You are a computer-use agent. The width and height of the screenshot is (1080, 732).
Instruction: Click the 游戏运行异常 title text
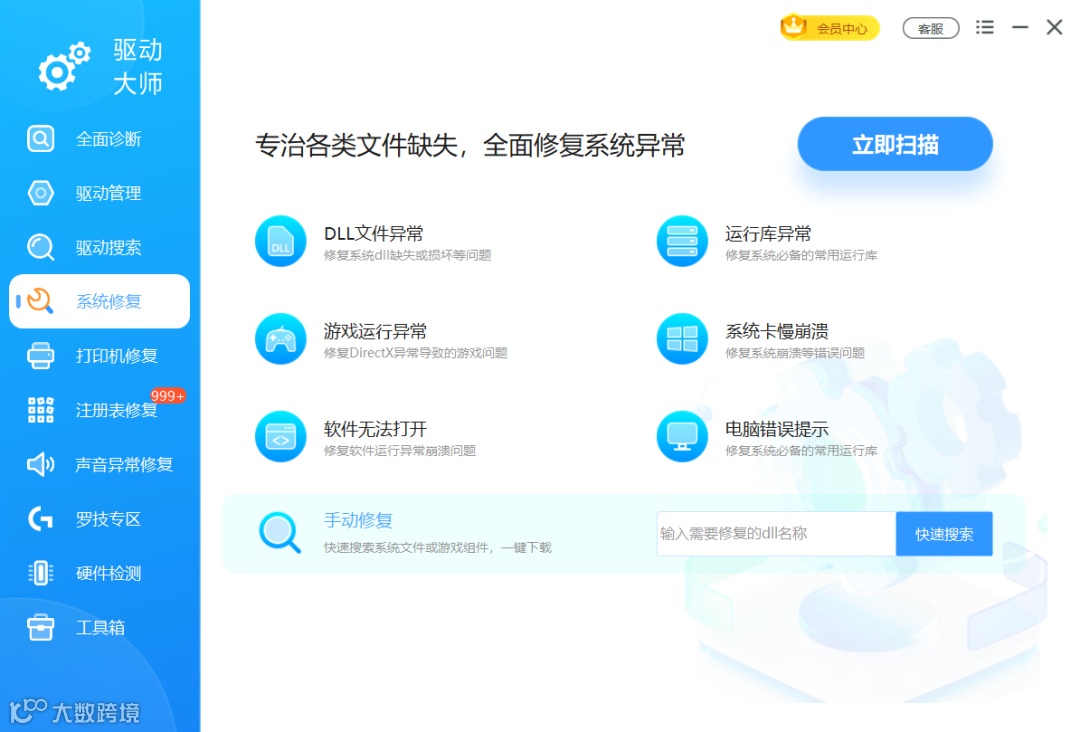(375, 331)
